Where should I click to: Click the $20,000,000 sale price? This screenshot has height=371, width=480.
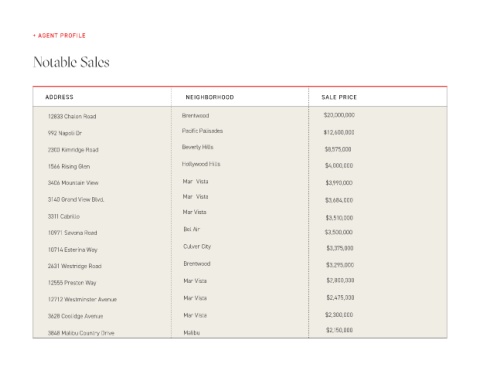(x=339, y=115)
